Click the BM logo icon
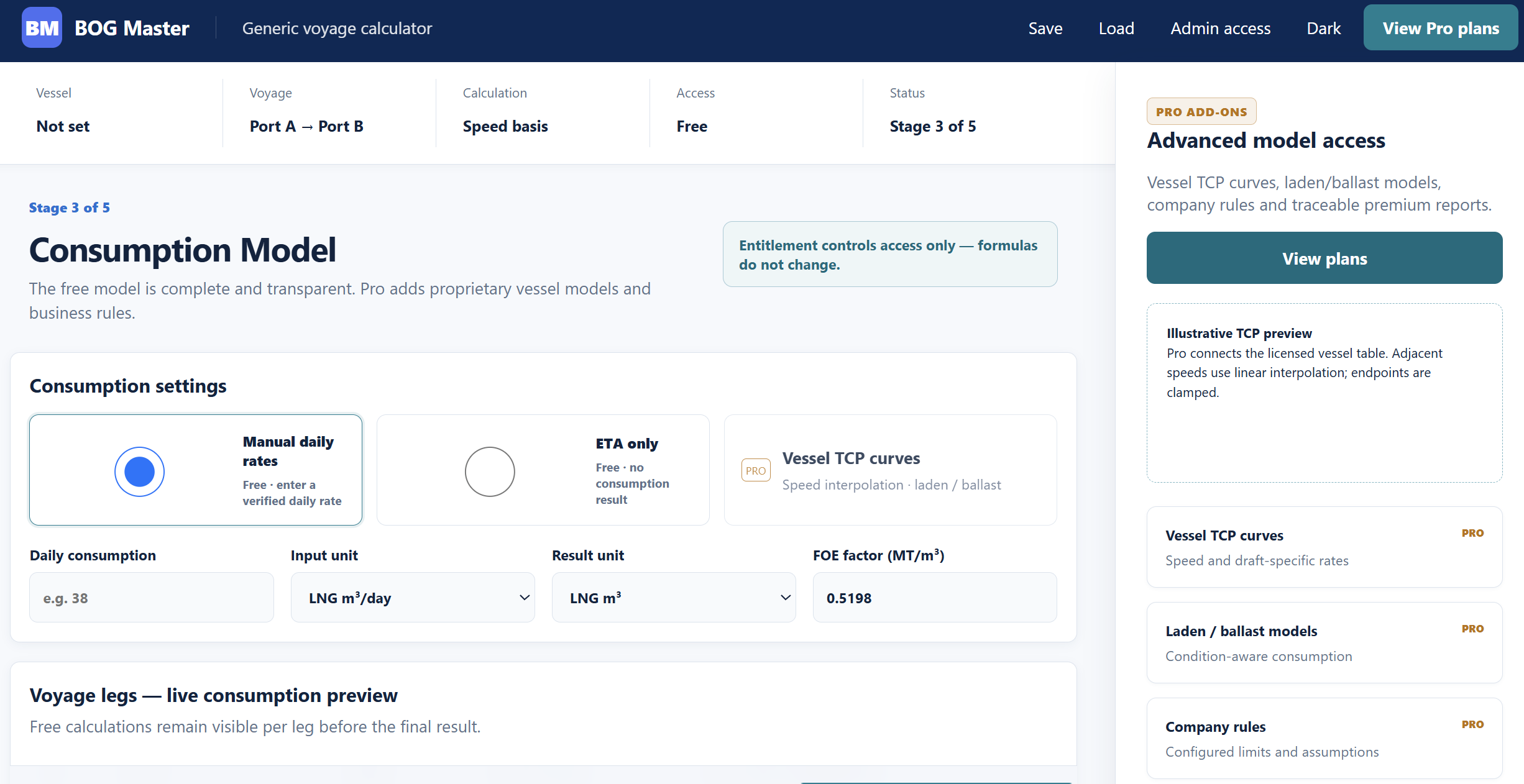The image size is (1524, 784). tap(42, 28)
